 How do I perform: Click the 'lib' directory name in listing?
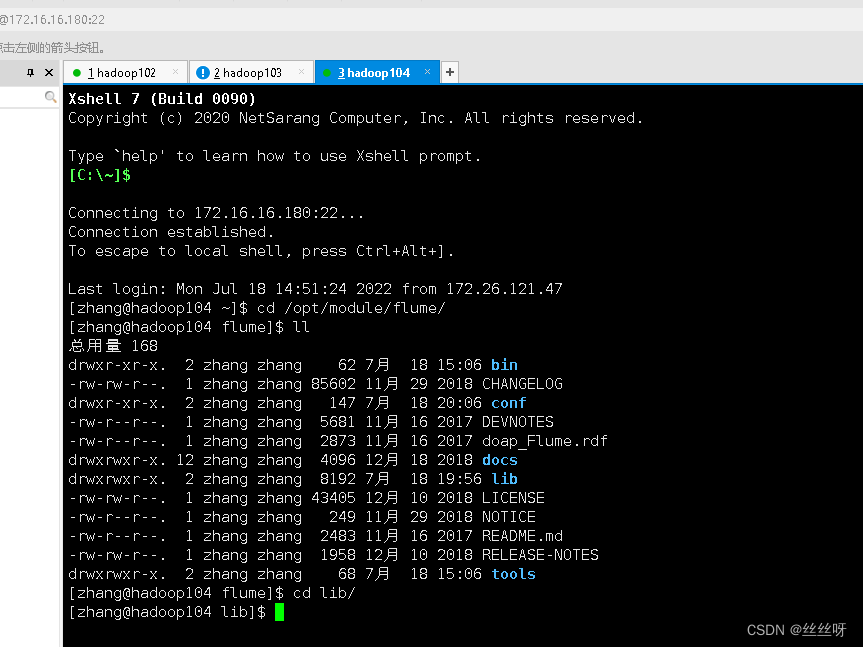(x=504, y=479)
